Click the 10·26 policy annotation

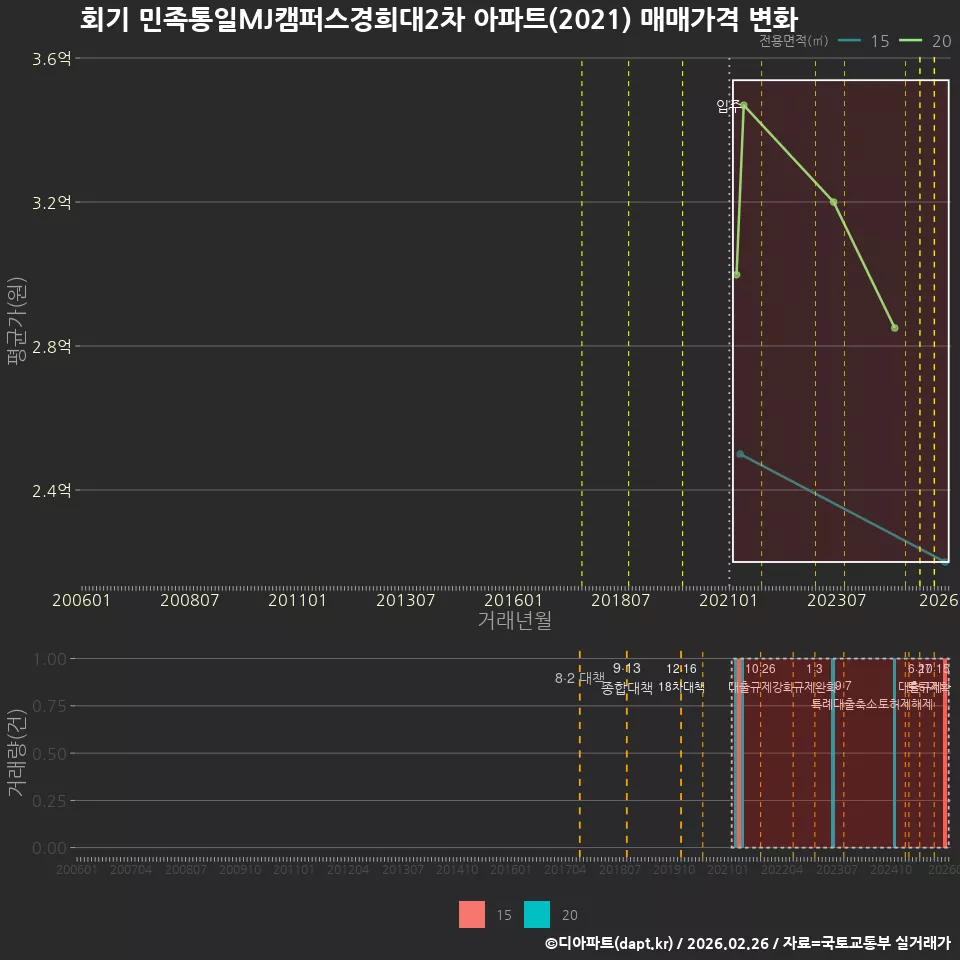[760, 669]
